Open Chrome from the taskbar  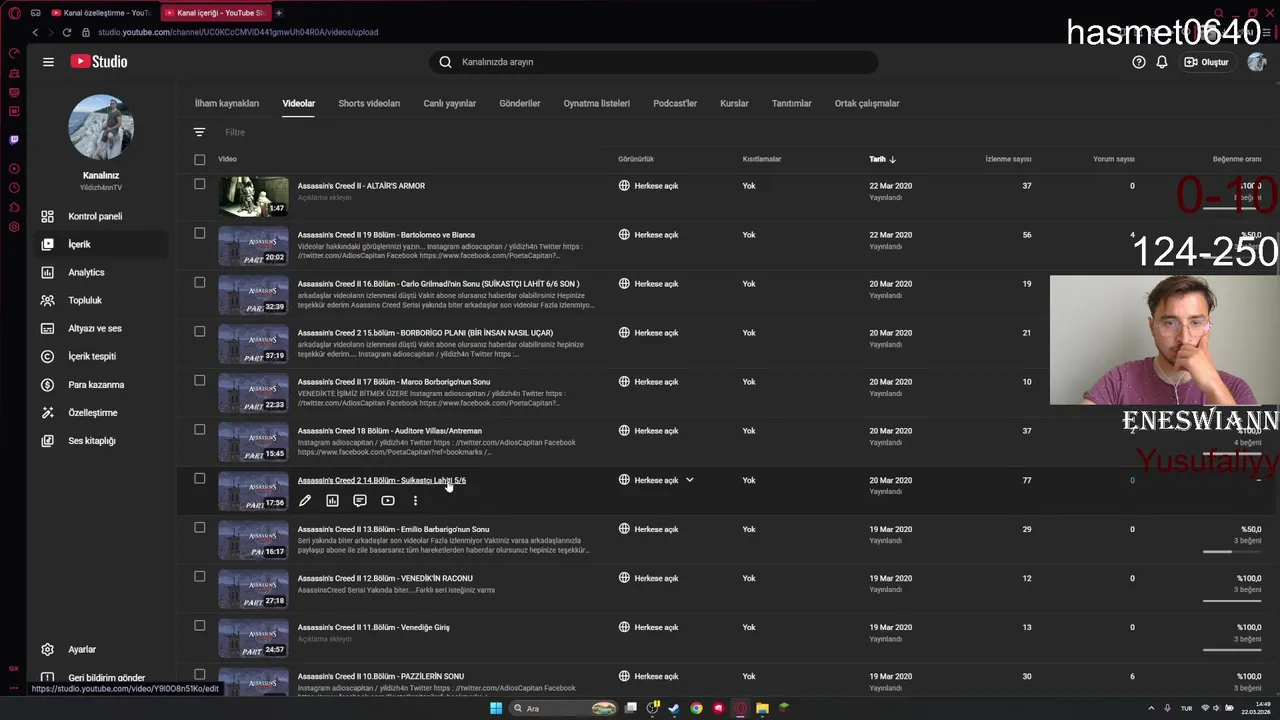(x=696, y=708)
